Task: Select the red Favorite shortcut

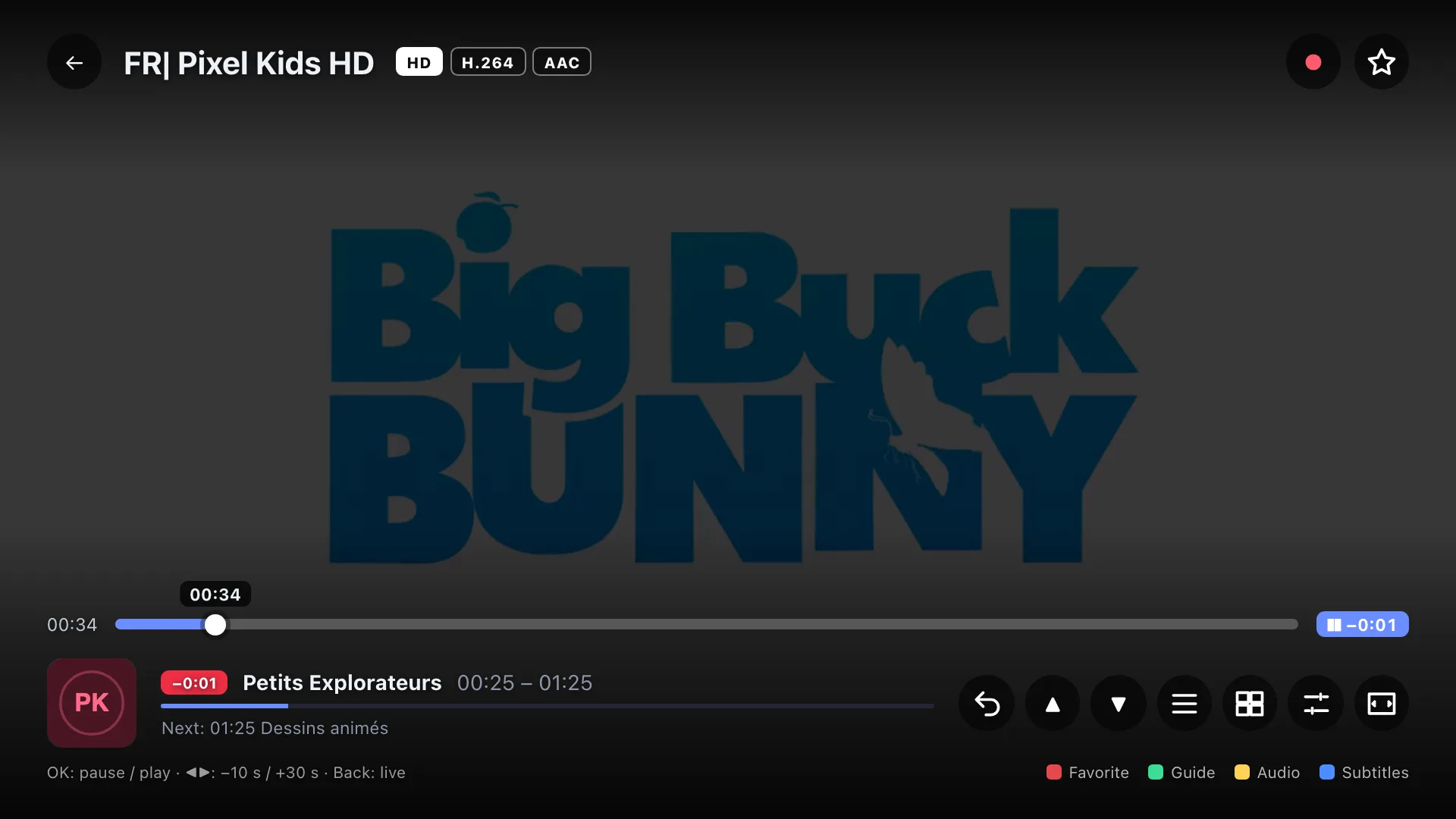Action: tap(1087, 773)
